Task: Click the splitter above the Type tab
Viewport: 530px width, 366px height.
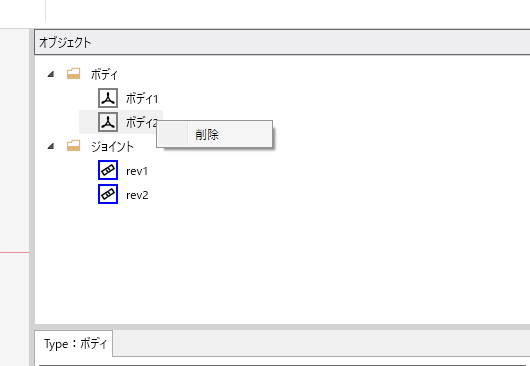Action: click(x=282, y=327)
